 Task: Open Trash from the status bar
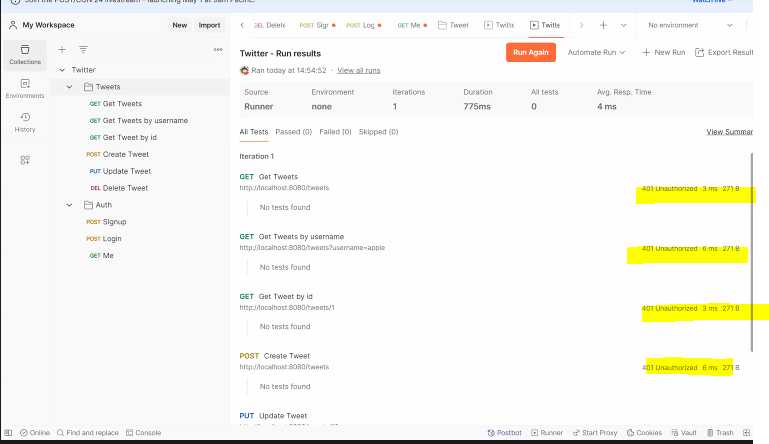(x=720, y=433)
